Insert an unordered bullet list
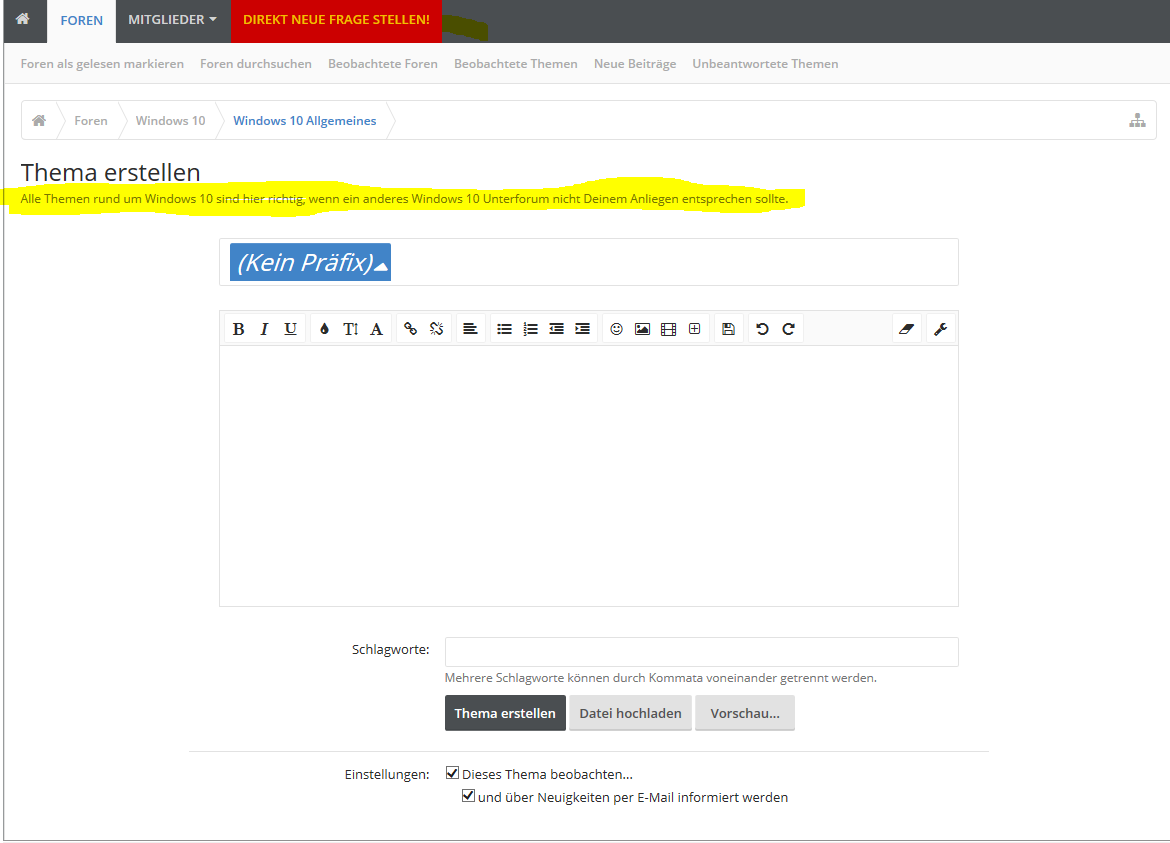 (504, 329)
